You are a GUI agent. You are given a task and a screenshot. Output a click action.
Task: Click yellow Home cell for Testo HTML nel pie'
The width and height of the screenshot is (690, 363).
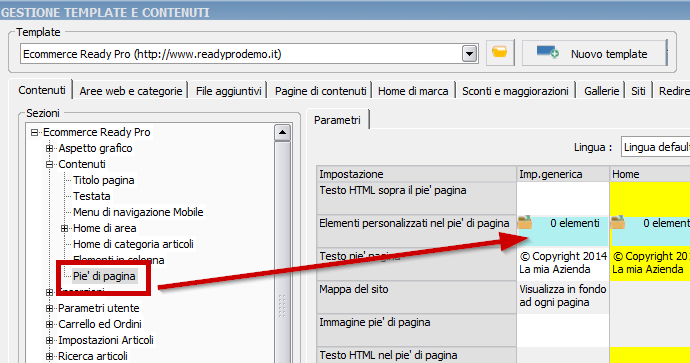(x=650, y=355)
